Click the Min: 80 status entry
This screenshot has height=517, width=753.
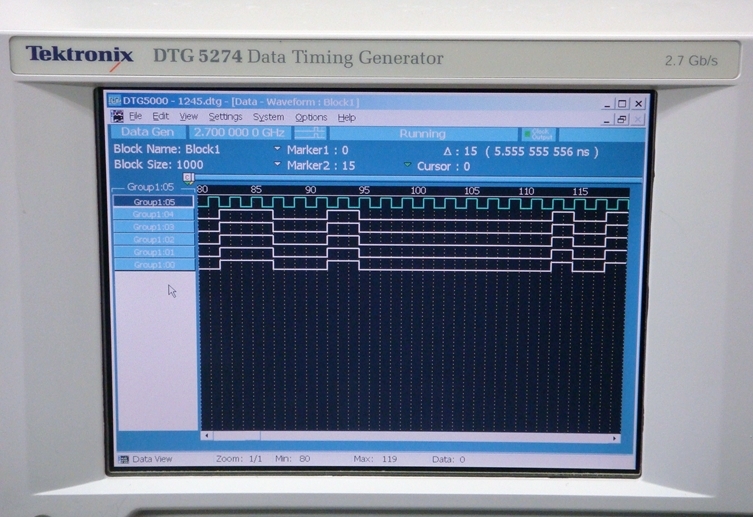click(292, 459)
